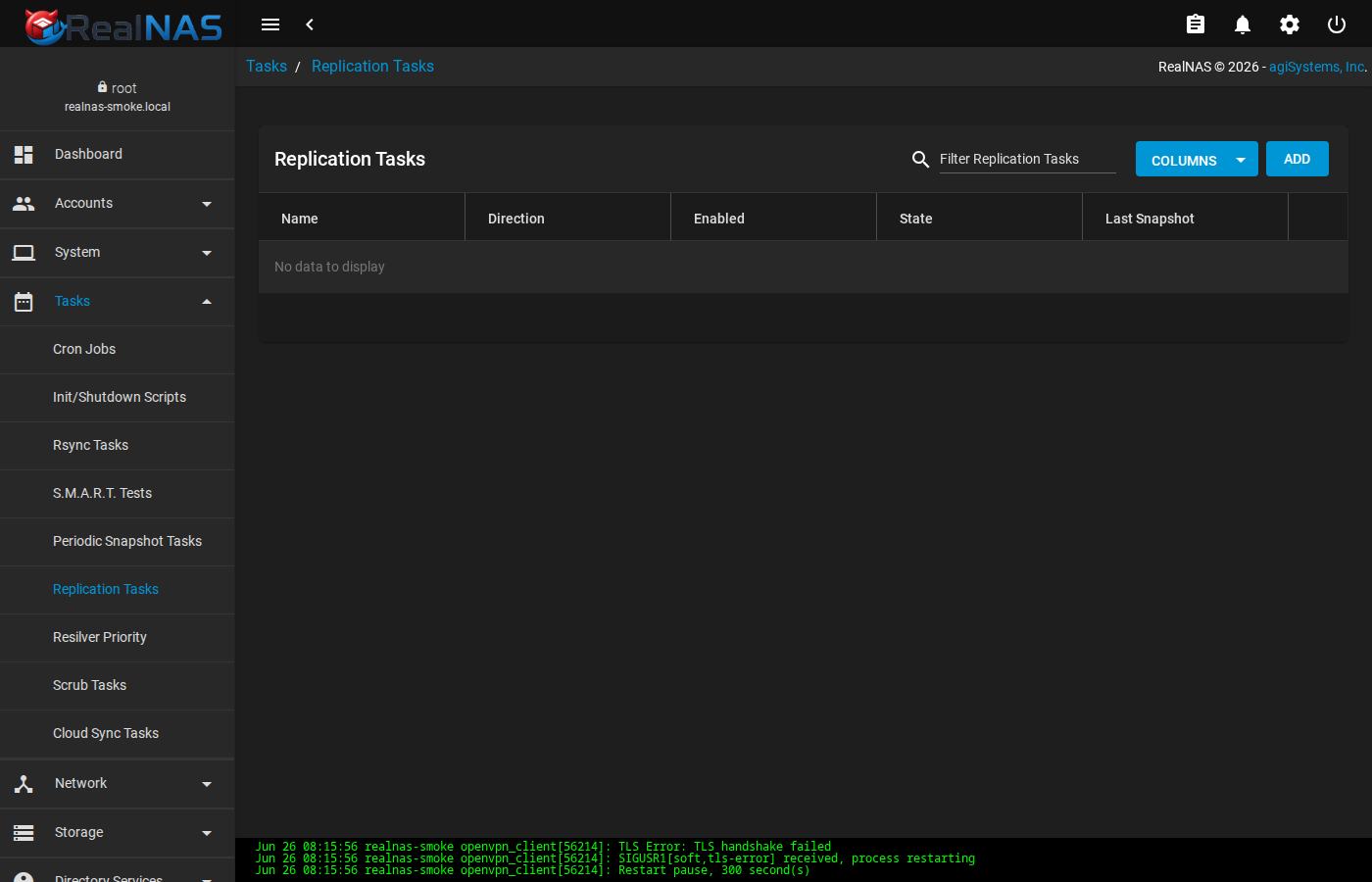Open Cloud Sync Tasks
Viewport: 1372px width, 882px height.
118,734
